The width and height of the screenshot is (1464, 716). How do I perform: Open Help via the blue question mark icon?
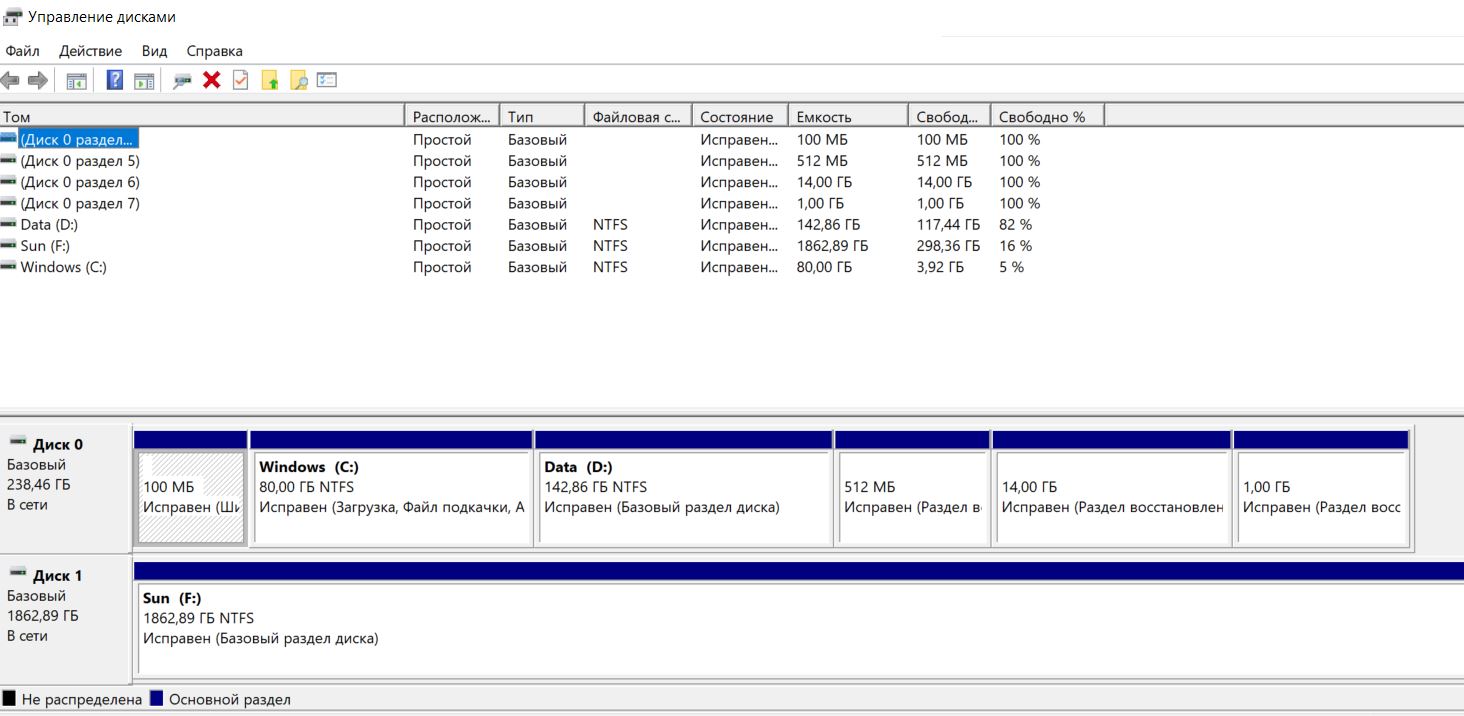click(115, 80)
